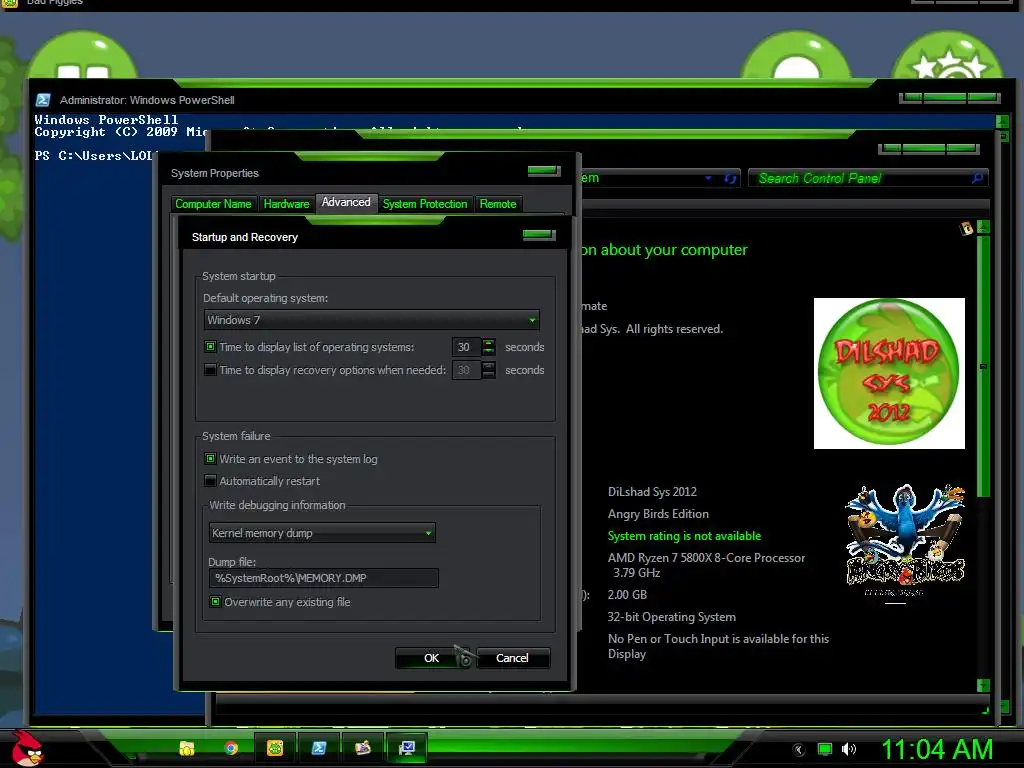Screen dimensions: 1024x768
Task: Click the operating systems time value field (30)
Action: (x=466, y=347)
